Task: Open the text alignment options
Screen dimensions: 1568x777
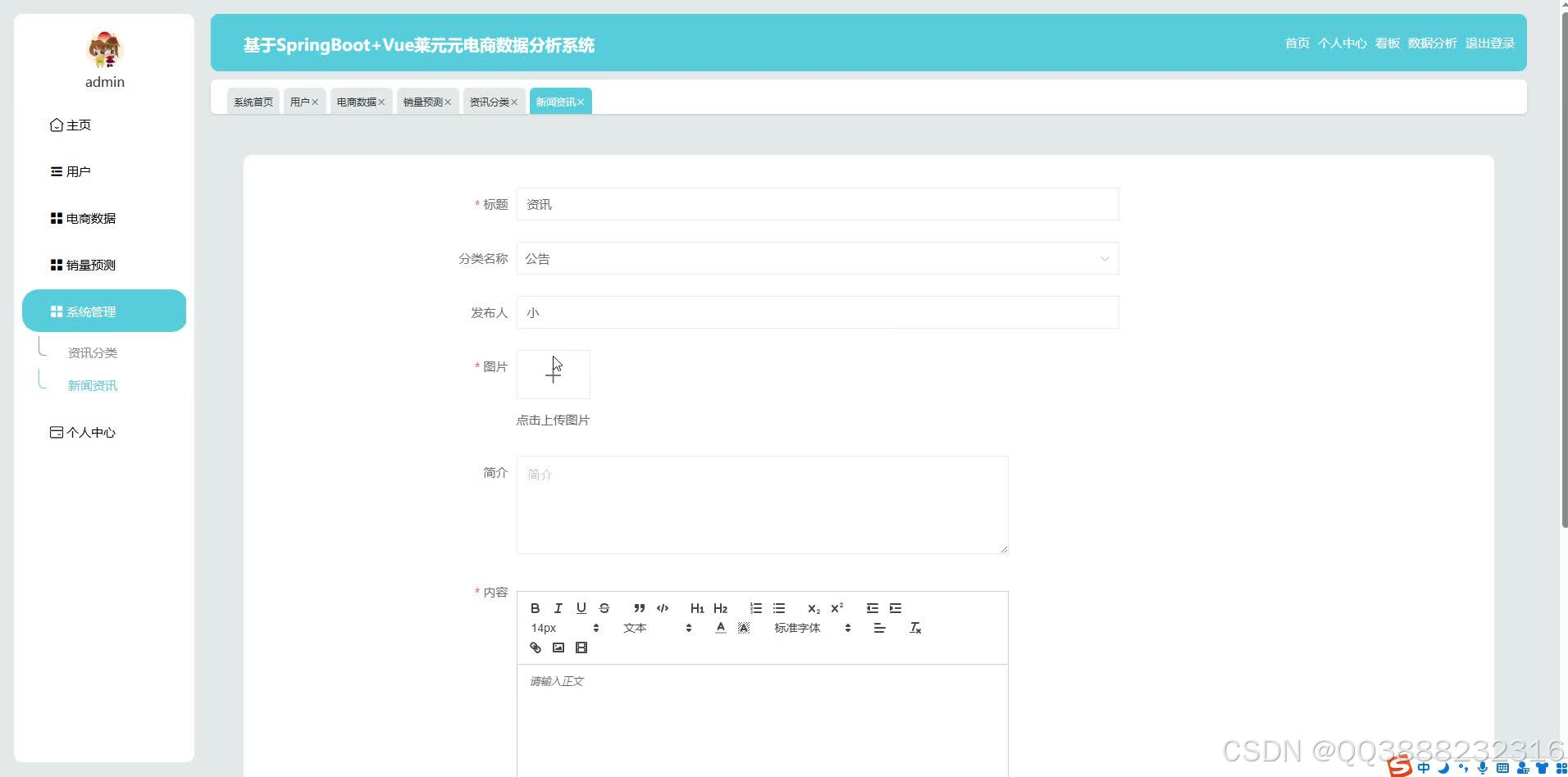Action: pyautogui.click(x=879, y=628)
